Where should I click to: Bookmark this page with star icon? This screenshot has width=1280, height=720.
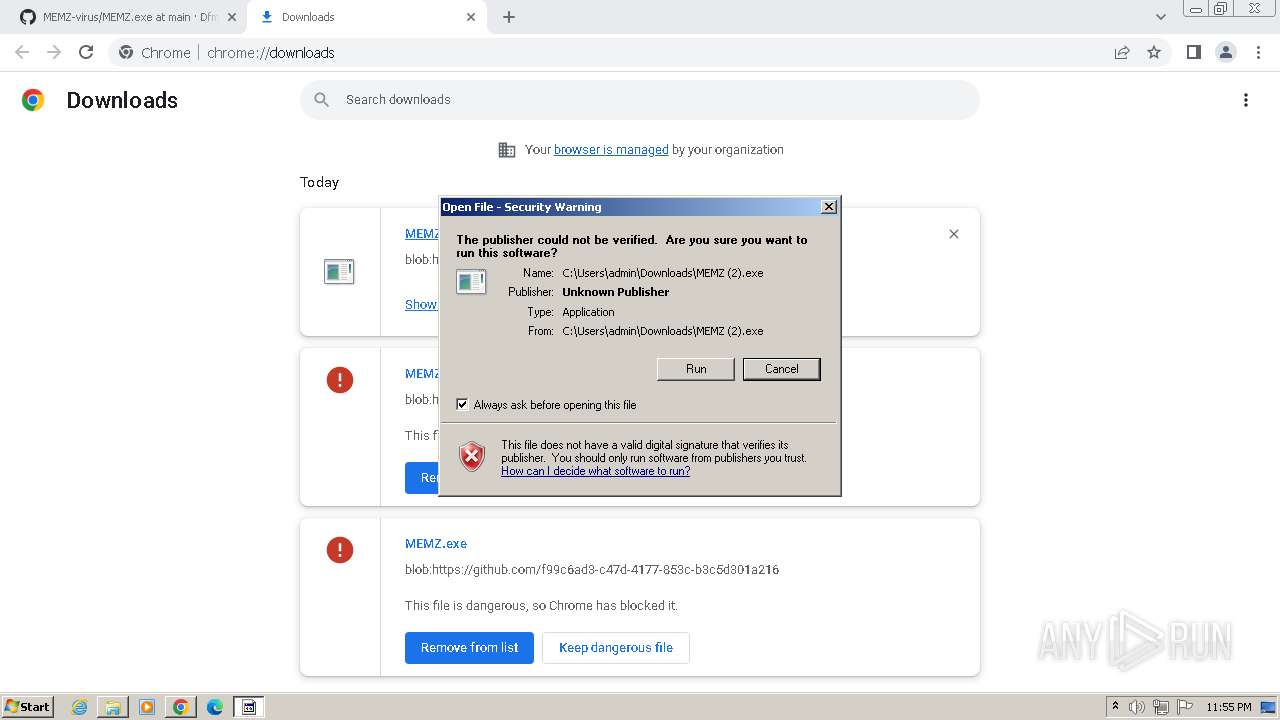(1154, 53)
